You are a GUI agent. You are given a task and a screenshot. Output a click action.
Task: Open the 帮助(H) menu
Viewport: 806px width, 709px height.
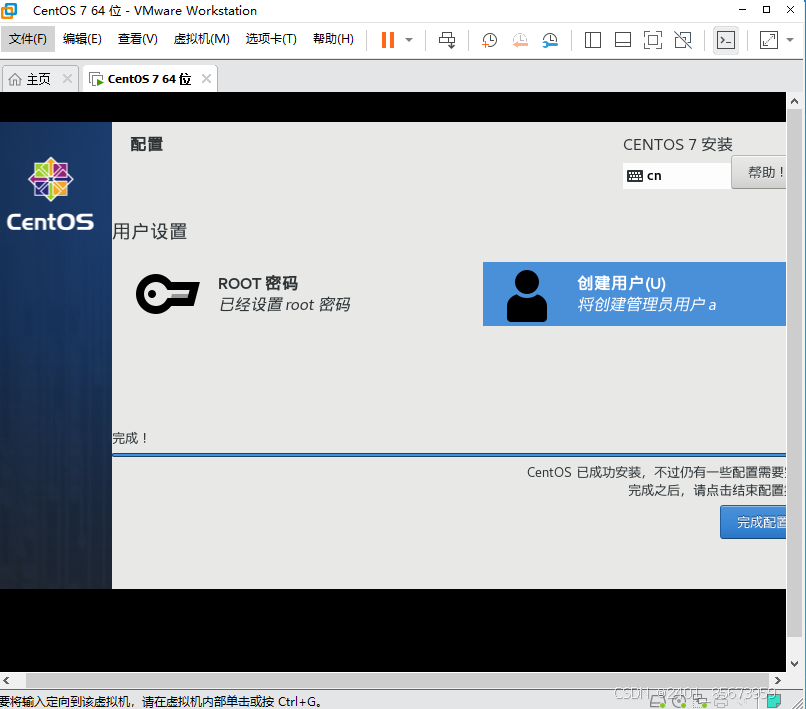tap(333, 39)
